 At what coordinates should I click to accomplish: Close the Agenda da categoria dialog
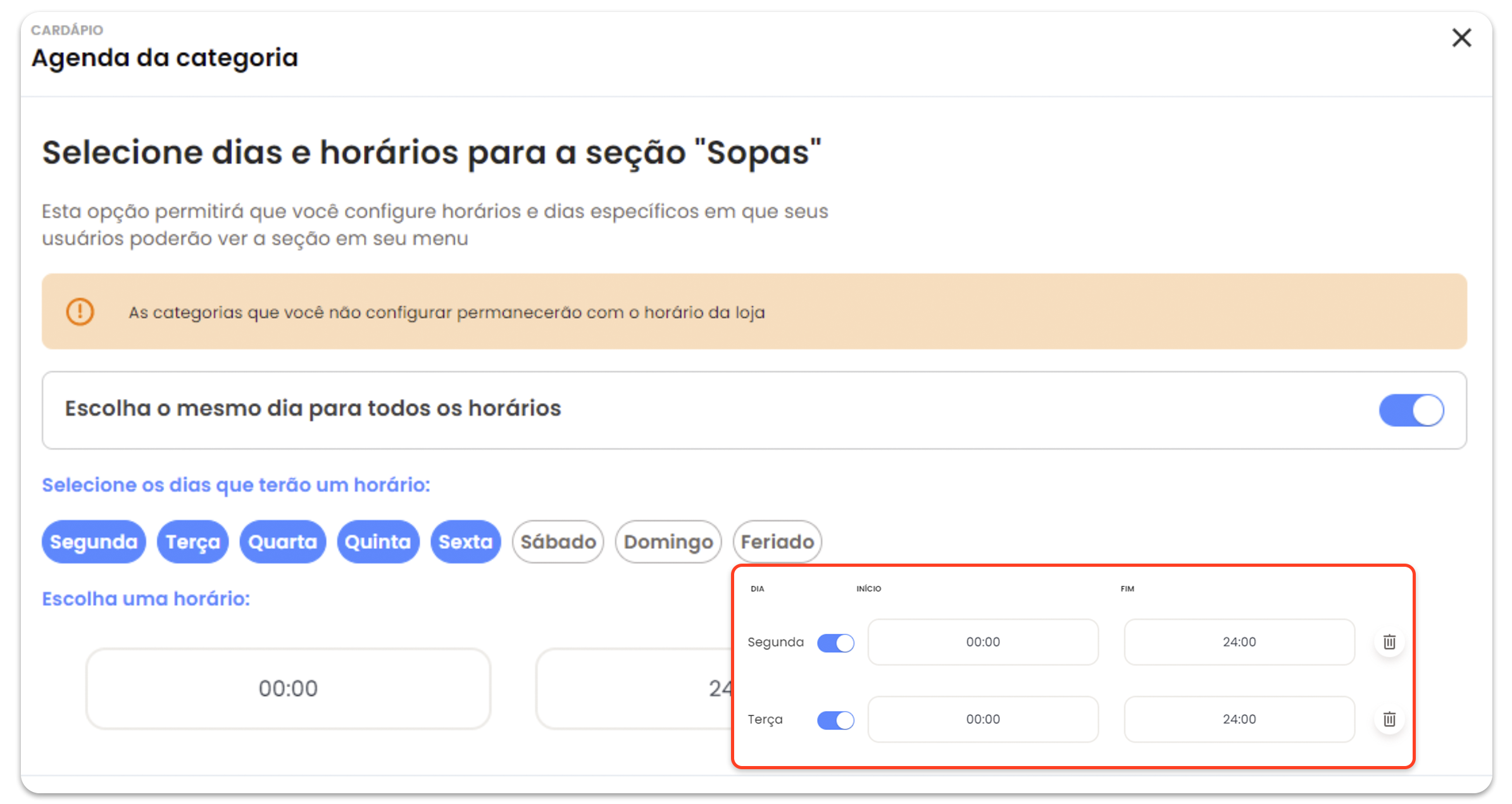1461,38
